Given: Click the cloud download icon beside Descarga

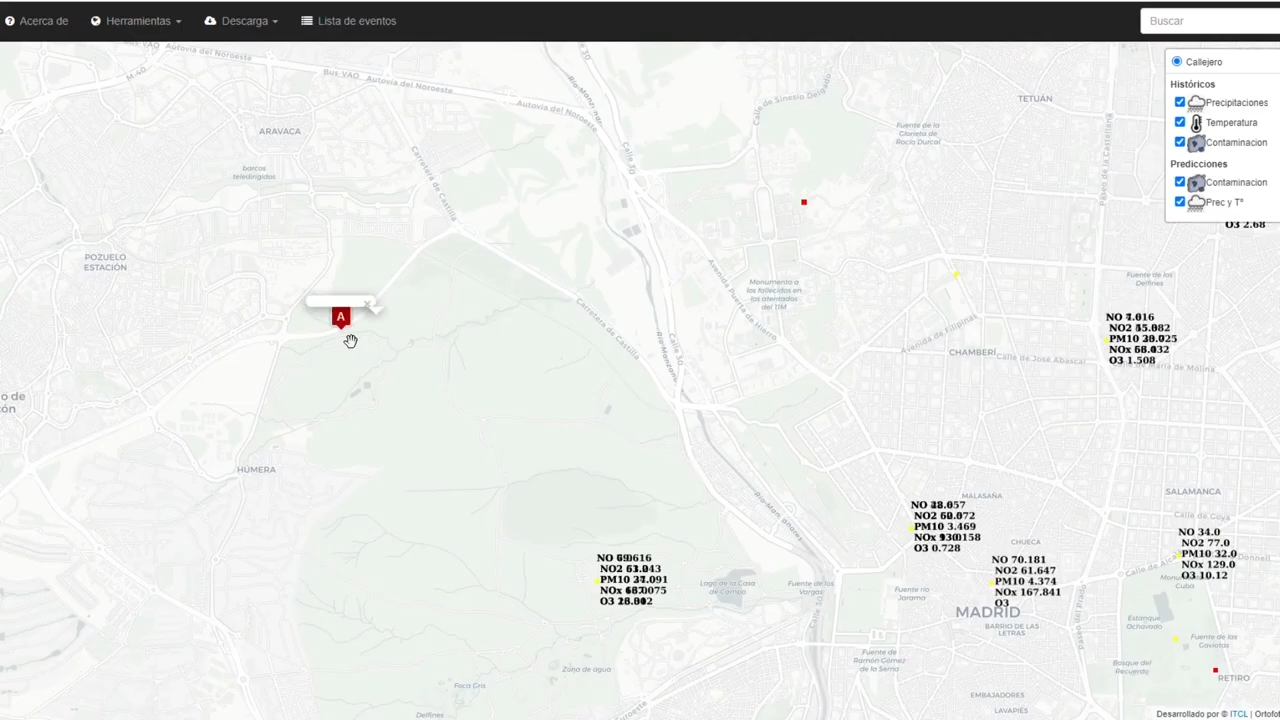Looking at the screenshot, I should tap(210, 21).
